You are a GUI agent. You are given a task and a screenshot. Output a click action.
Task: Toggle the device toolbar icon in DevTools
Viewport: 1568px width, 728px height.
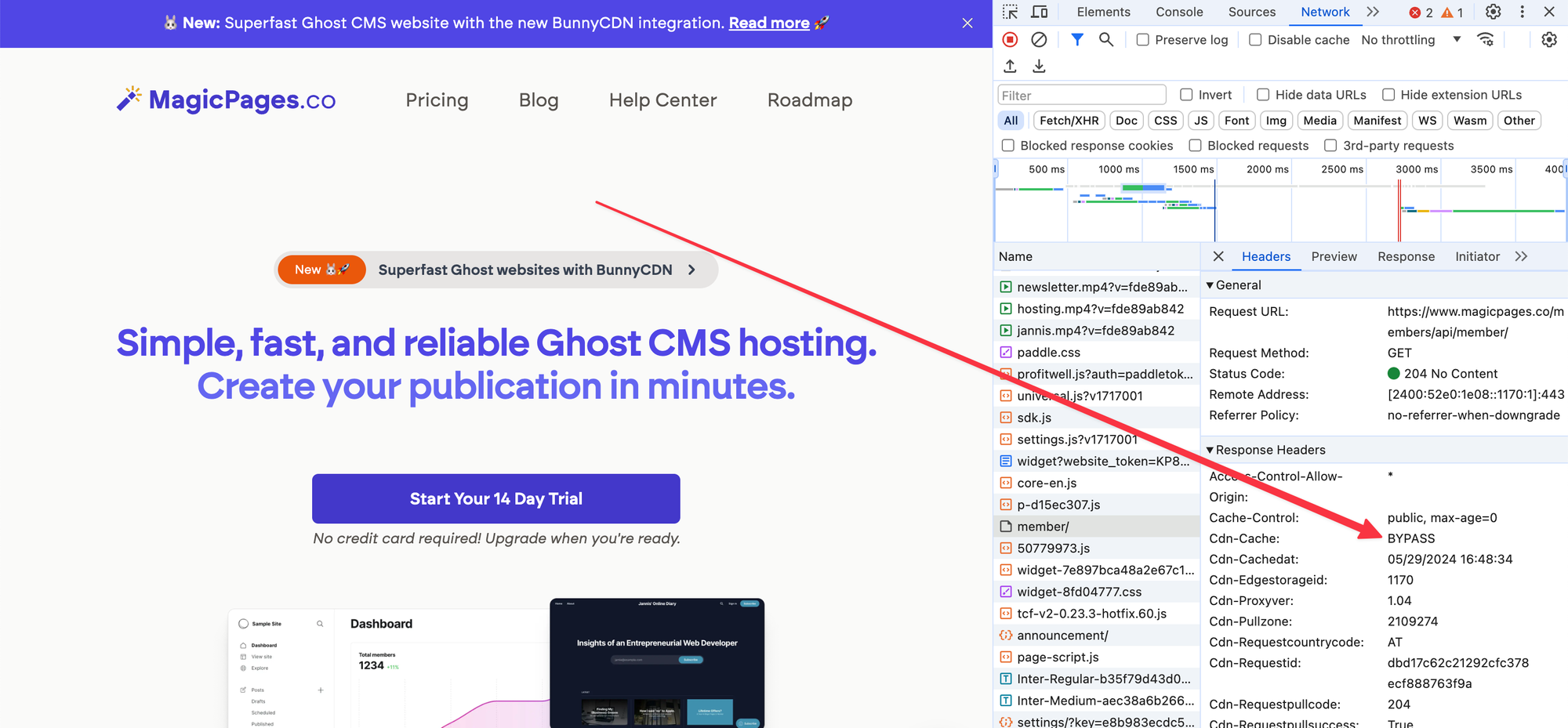(x=1040, y=12)
